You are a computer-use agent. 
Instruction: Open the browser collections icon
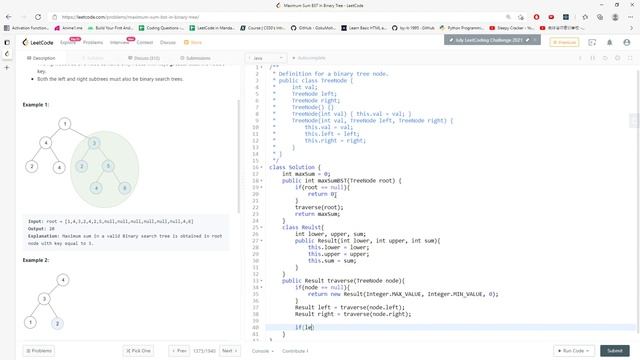tap(600, 17)
